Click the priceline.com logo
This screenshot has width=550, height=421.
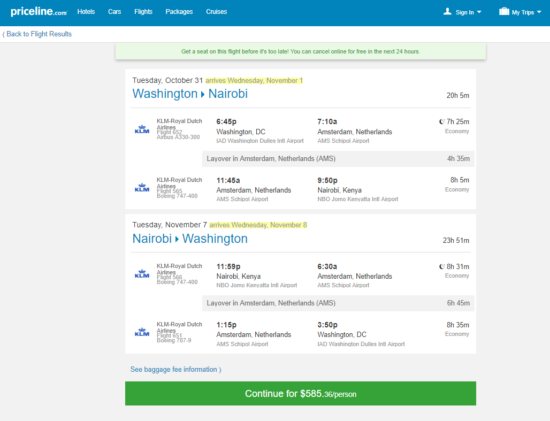(x=39, y=12)
